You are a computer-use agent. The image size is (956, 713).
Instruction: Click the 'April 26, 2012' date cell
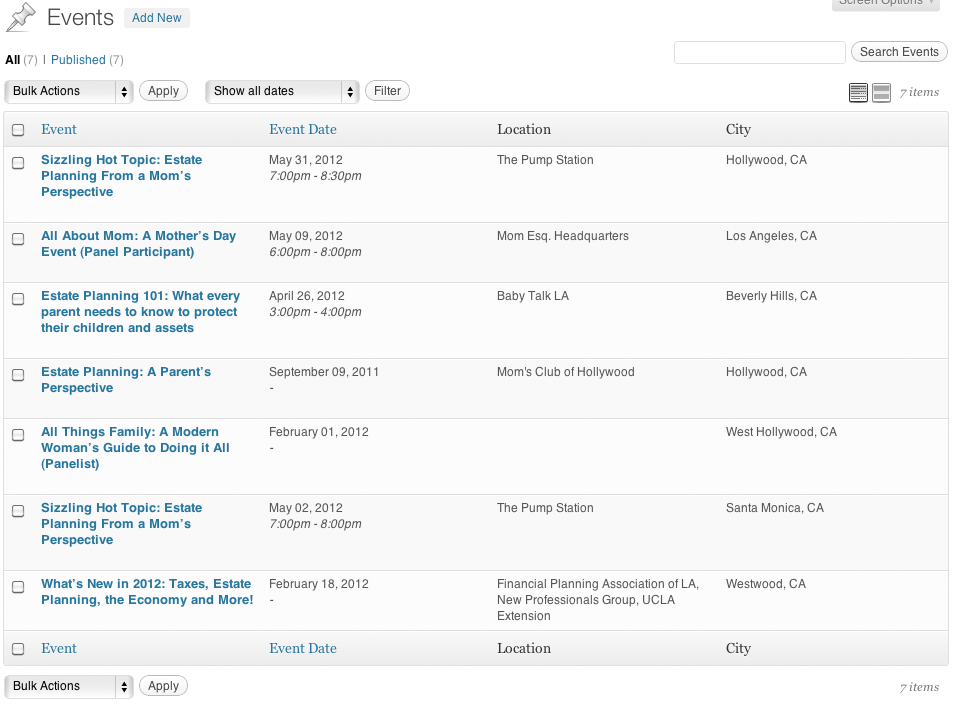(x=307, y=296)
